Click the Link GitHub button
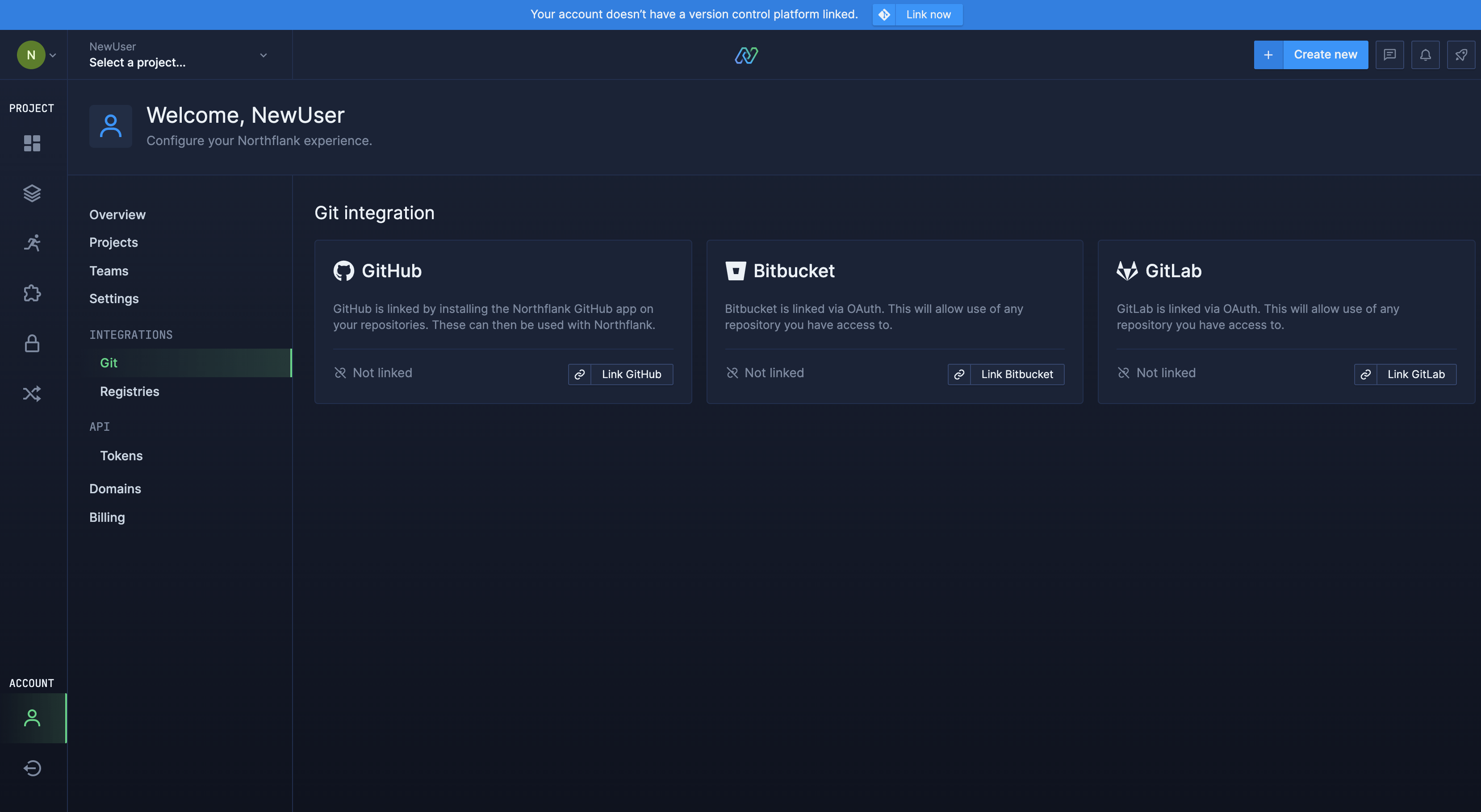This screenshot has height=812, width=1481. pyautogui.click(x=620, y=374)
